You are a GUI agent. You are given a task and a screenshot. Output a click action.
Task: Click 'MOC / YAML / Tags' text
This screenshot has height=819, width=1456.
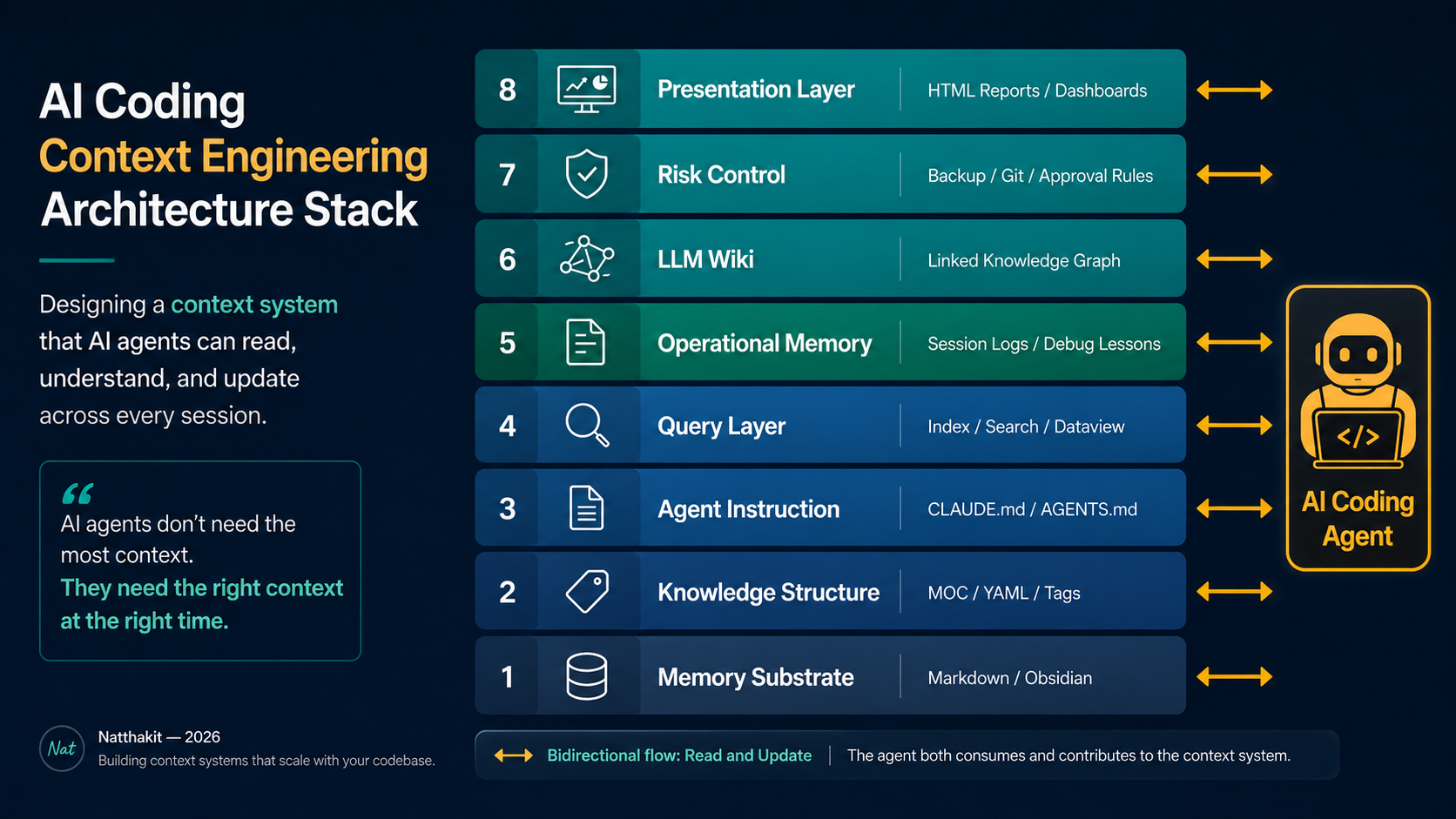[1003, 593]
